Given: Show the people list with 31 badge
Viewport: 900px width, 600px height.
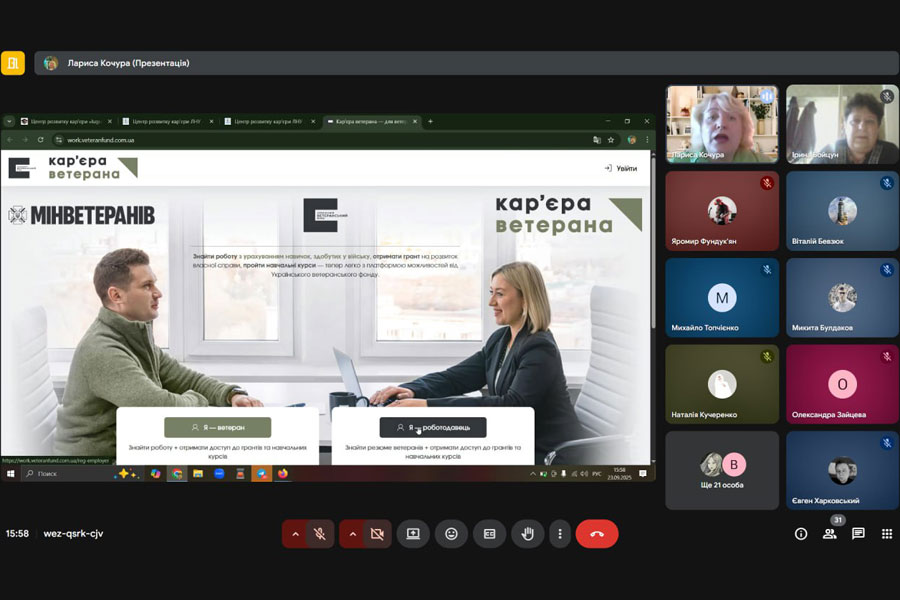Looking at the screenshot, I should 829,534.
